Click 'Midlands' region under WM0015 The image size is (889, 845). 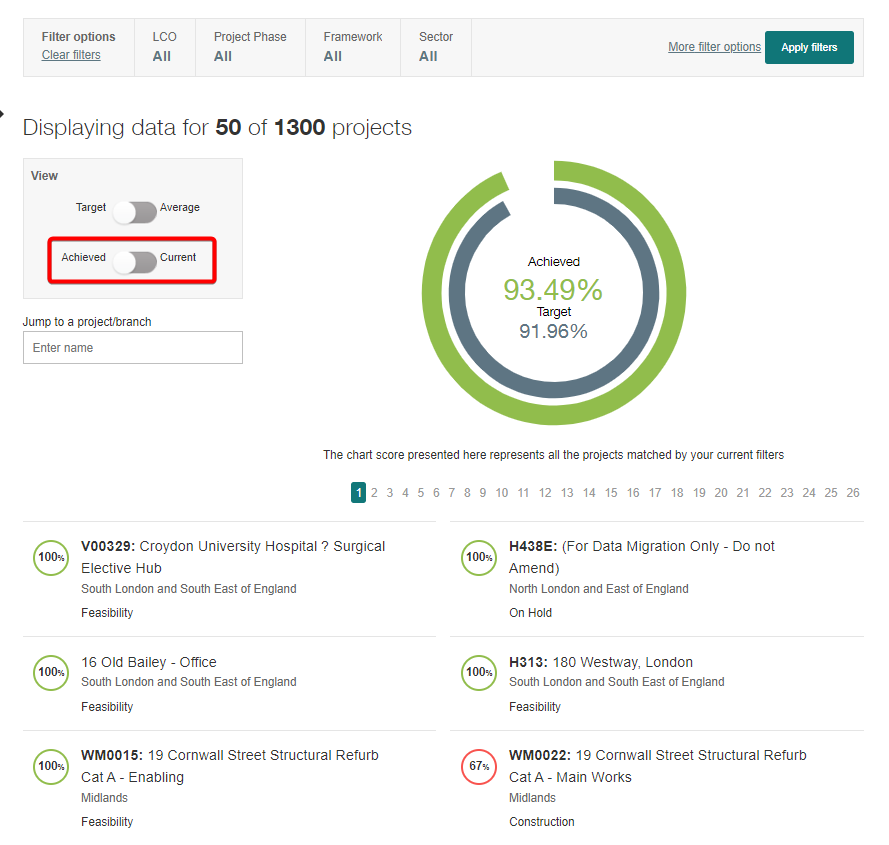tap(104, 798)
